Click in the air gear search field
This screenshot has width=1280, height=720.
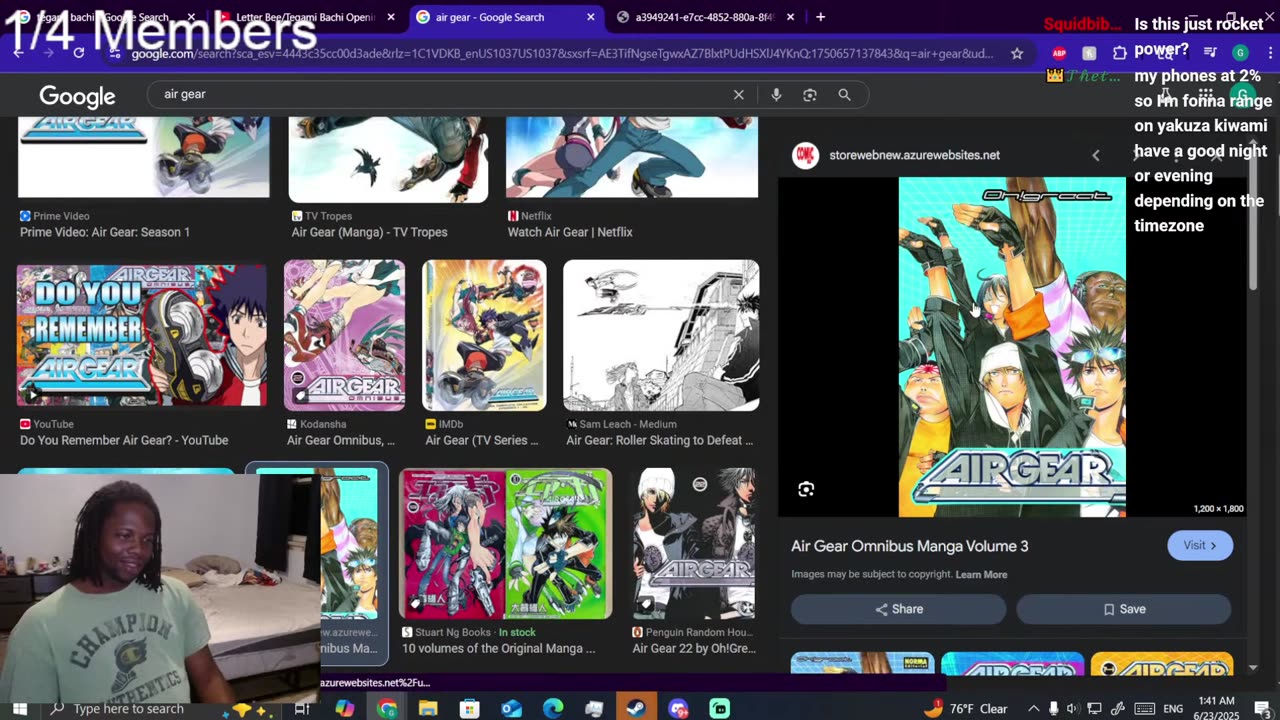click(440, 94)
